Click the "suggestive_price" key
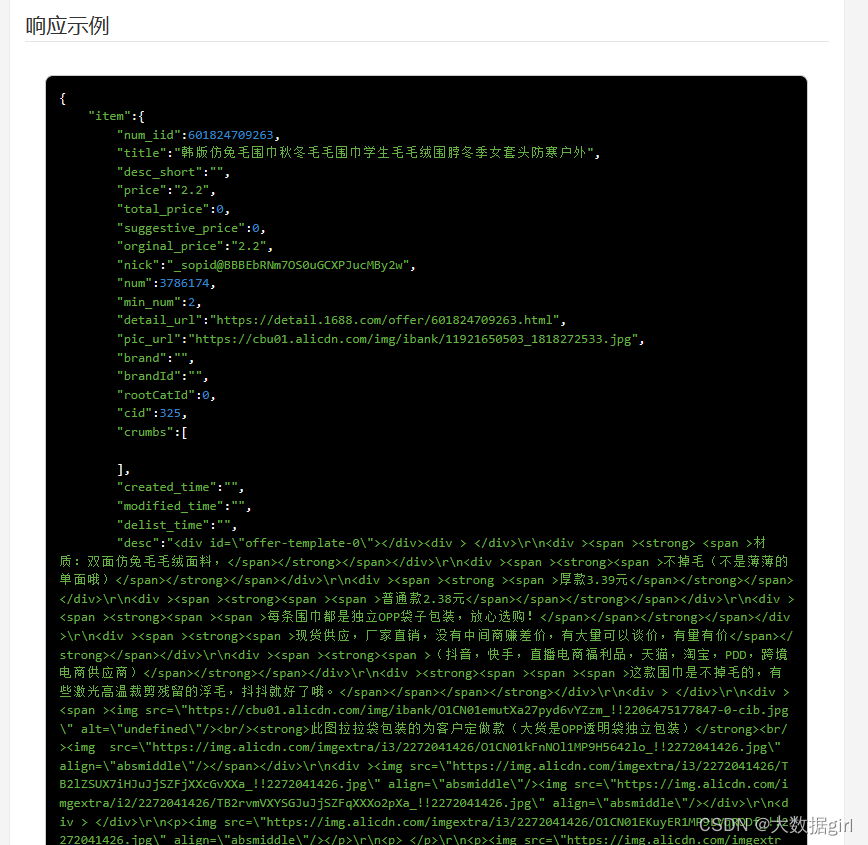868x845 pixels. point(181,228)
